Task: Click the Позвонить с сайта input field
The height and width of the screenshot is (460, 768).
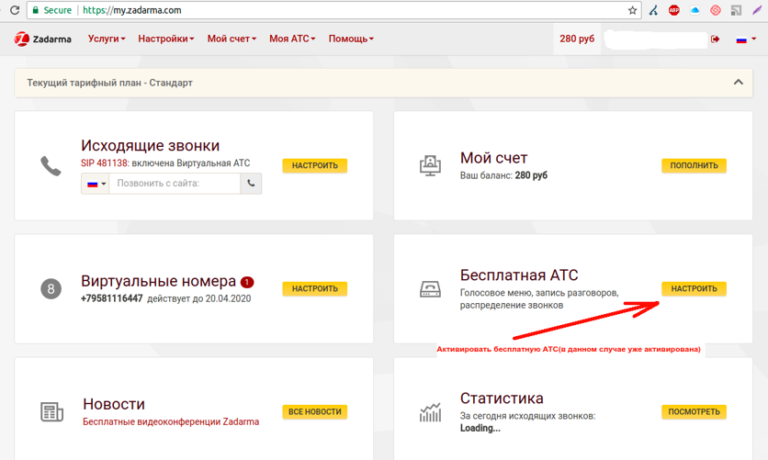Action: pos(175,183)
